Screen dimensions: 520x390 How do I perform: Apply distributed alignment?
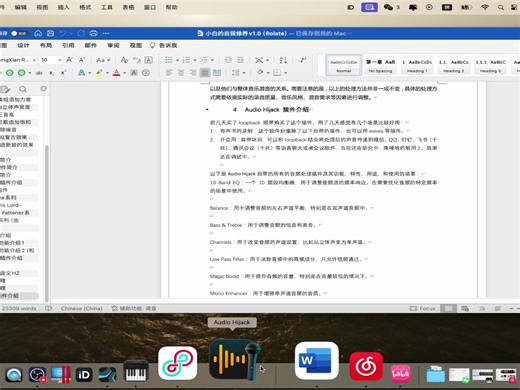point(217,73)
